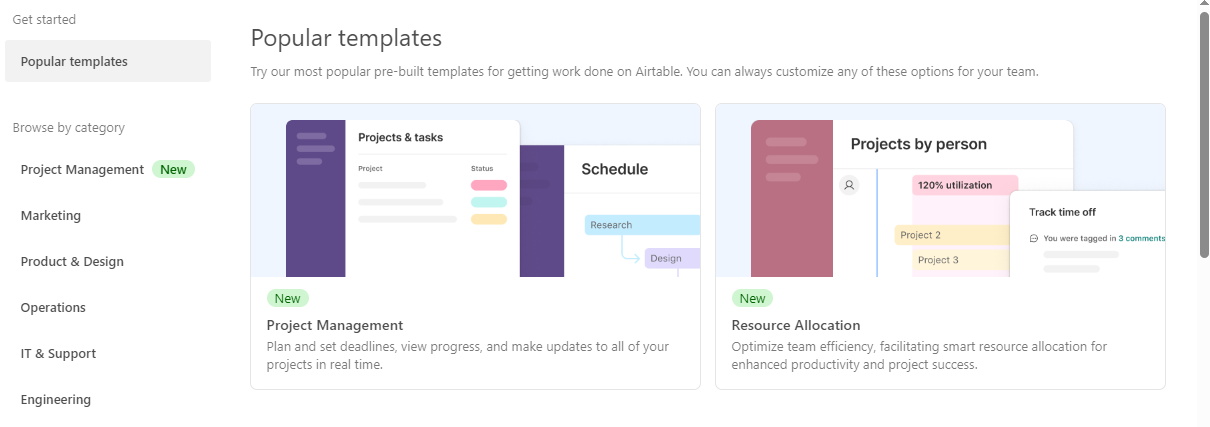The image size is (1210, 427).
Task: Click the 120% utilization pink bar
Action: pos(964,185)
